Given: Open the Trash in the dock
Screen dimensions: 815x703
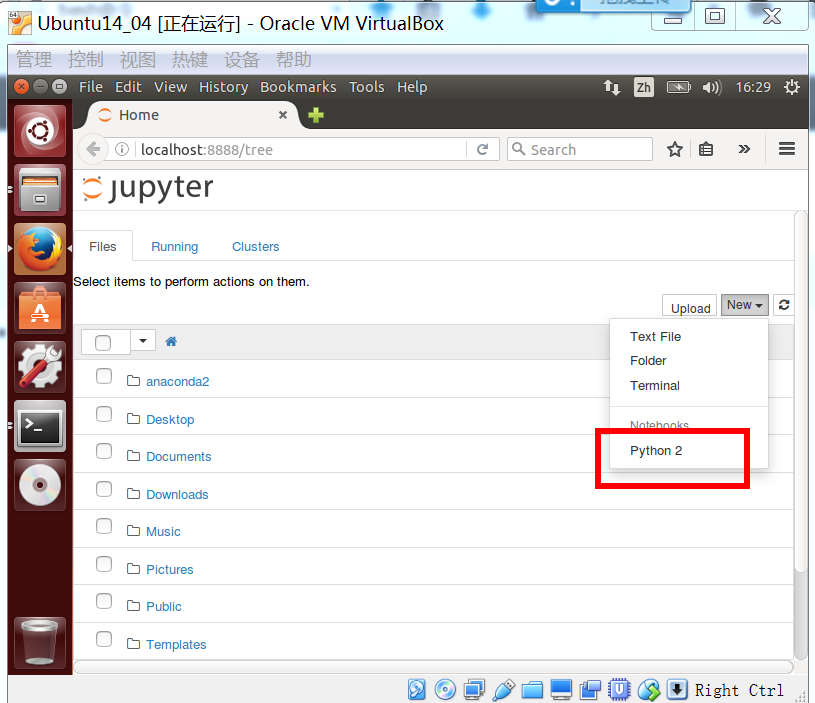Looking at the screenshot, I should (40, 642).
